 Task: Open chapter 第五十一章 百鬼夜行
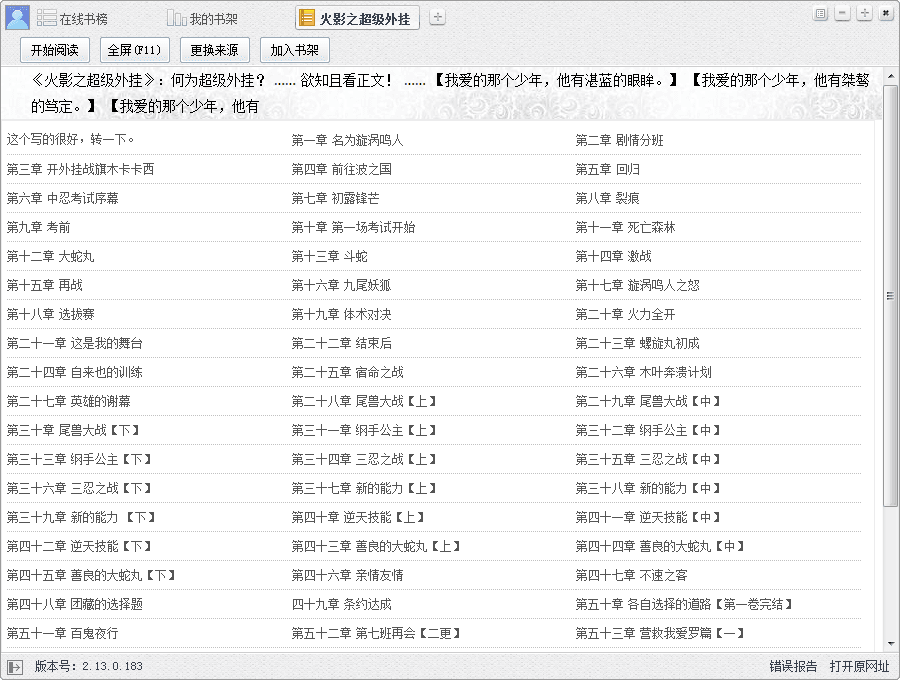pyautogui.click(x=62, y=633)
